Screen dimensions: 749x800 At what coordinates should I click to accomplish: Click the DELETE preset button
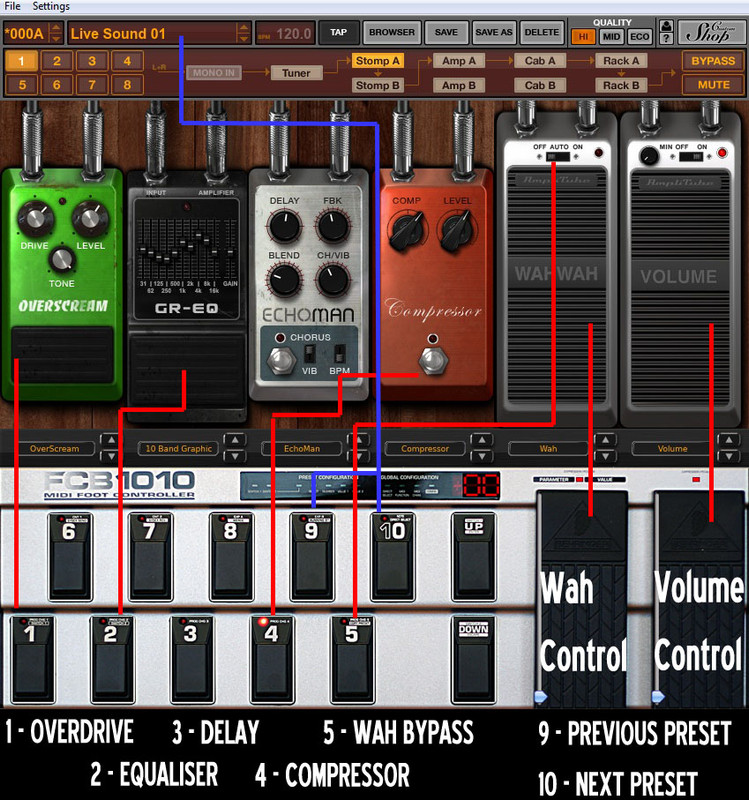click(x=542, y=32)
